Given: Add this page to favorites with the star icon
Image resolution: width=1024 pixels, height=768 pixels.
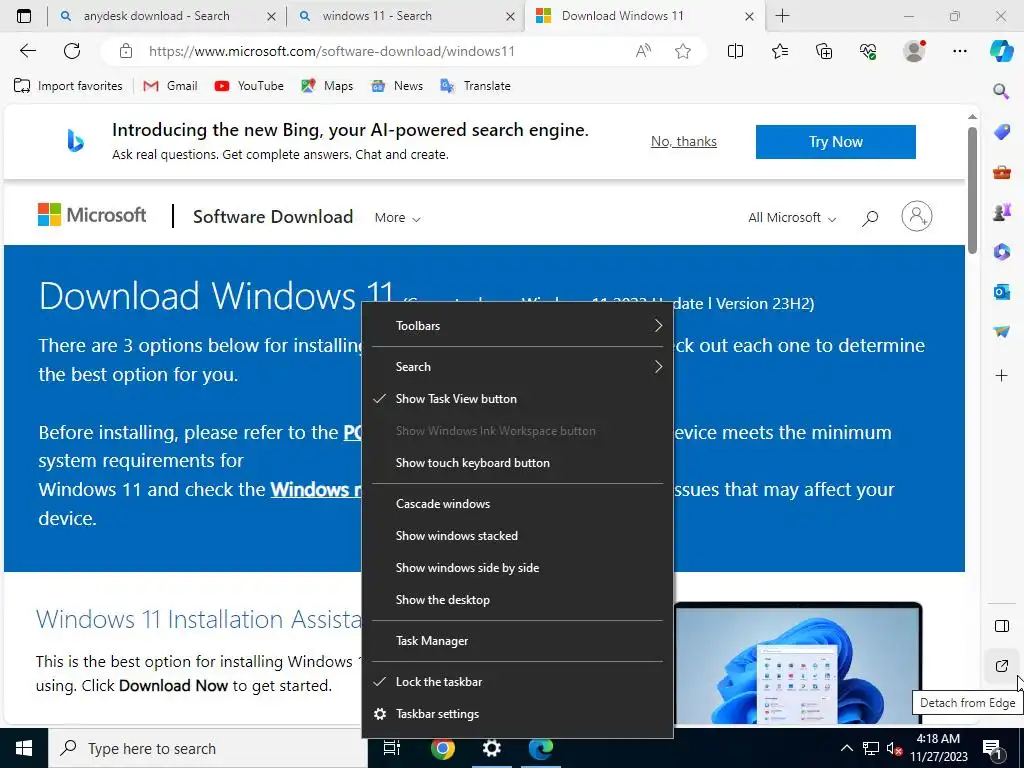Looking at the screenshot, I should pyautogui.click(x=683, y=51).
